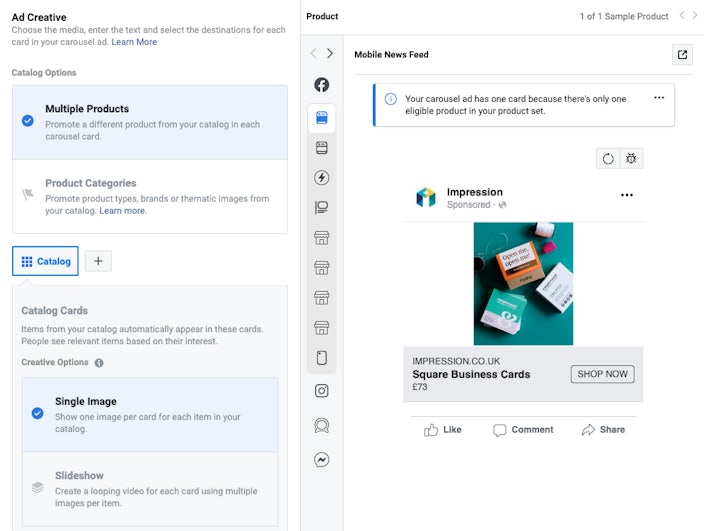Select the Instagram placement icon
This screenshot has width=704, height=531.
[321, 391]
